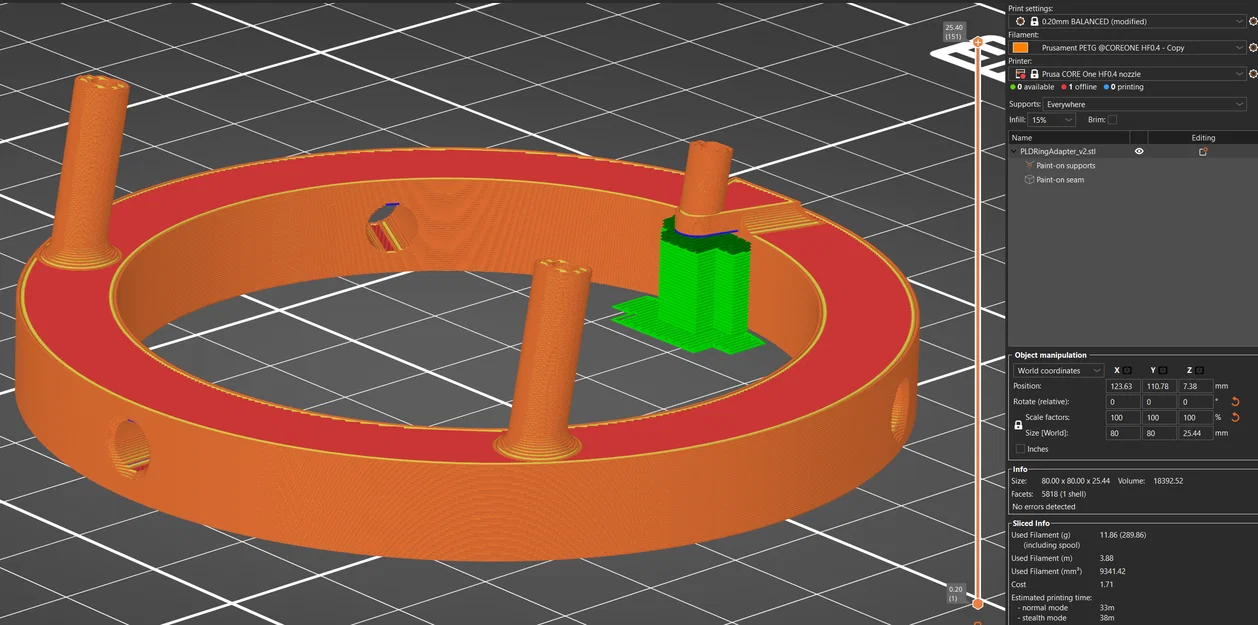
Task: Open the Filament preset dropdown
Action: coord(1128,47)
